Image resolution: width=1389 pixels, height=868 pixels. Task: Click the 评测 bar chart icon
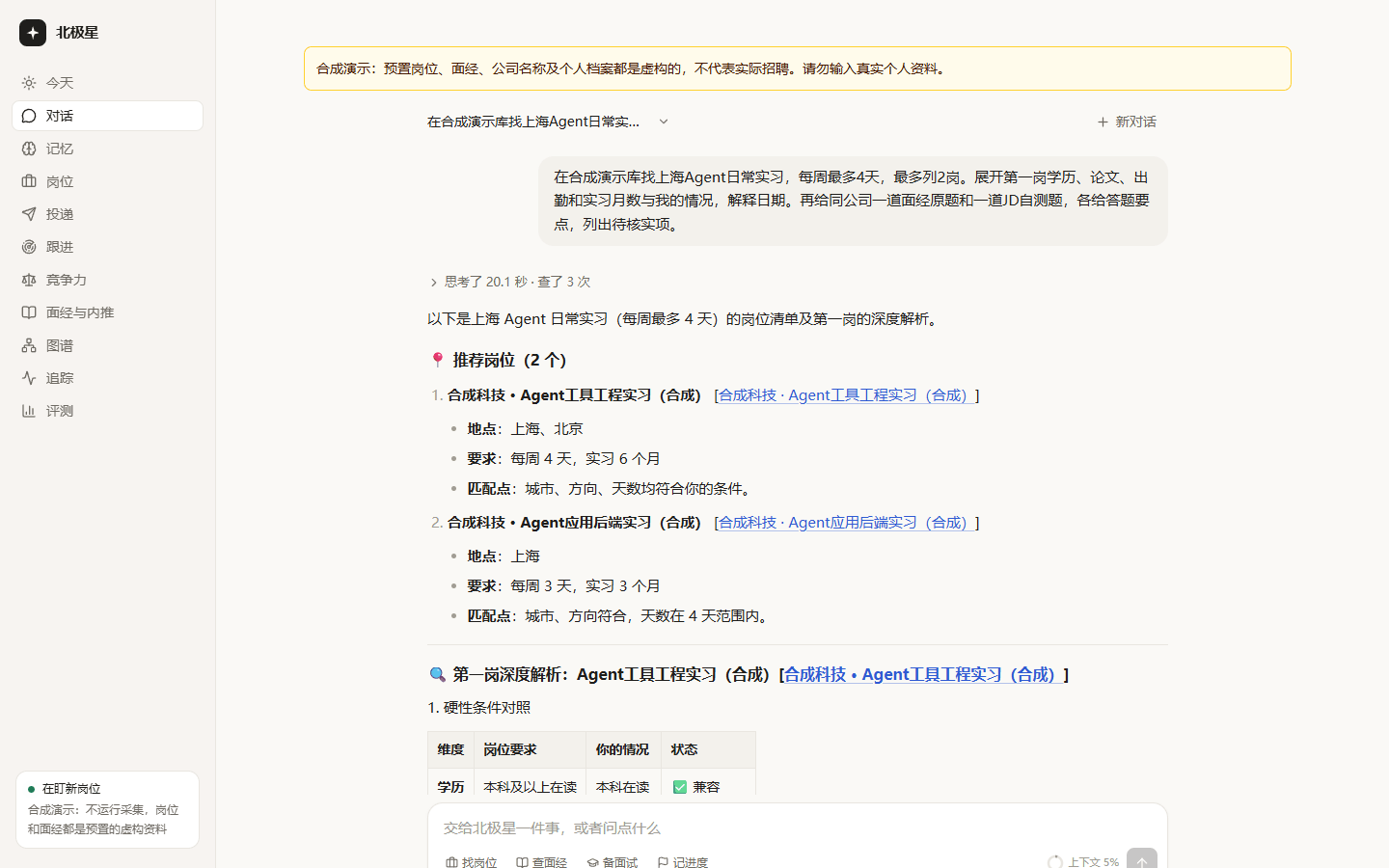pyautogui.click(x=29, y=411)
